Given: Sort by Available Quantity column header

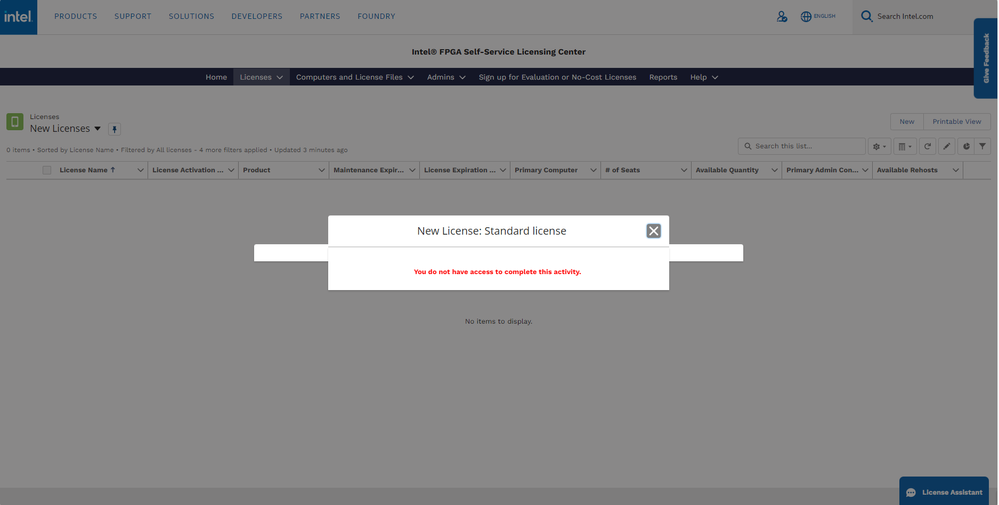Looking at the screenshot, I should pyautogui.click(x=727, y=170).
